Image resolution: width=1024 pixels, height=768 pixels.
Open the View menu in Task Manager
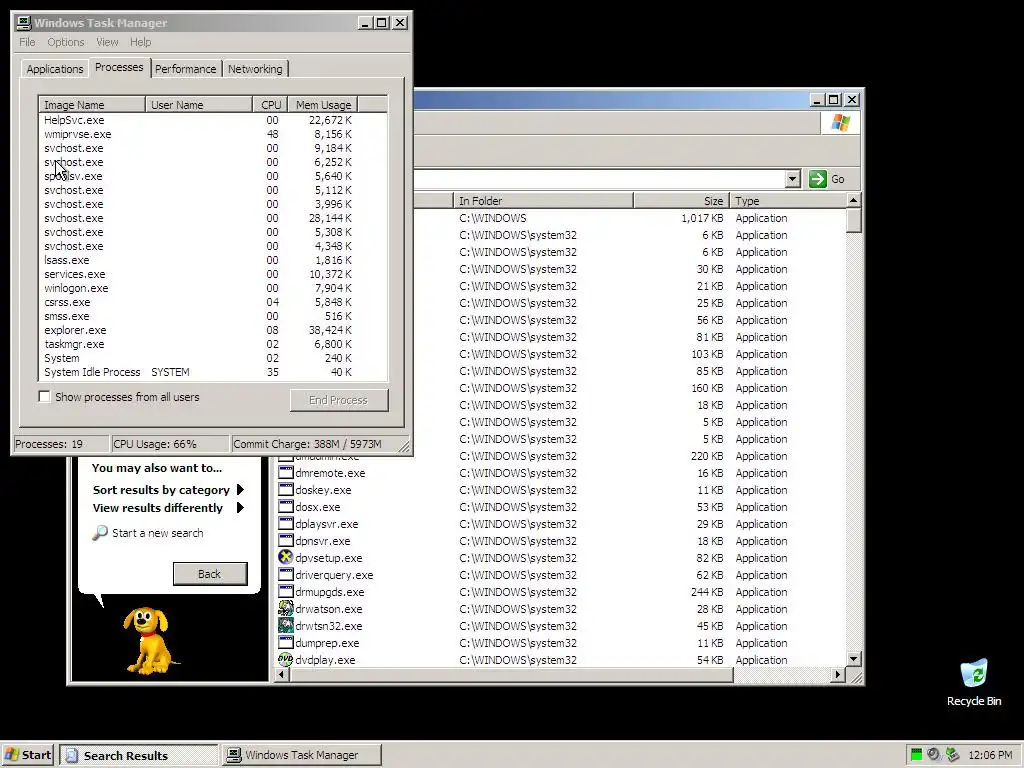click(x=107, y=42)
